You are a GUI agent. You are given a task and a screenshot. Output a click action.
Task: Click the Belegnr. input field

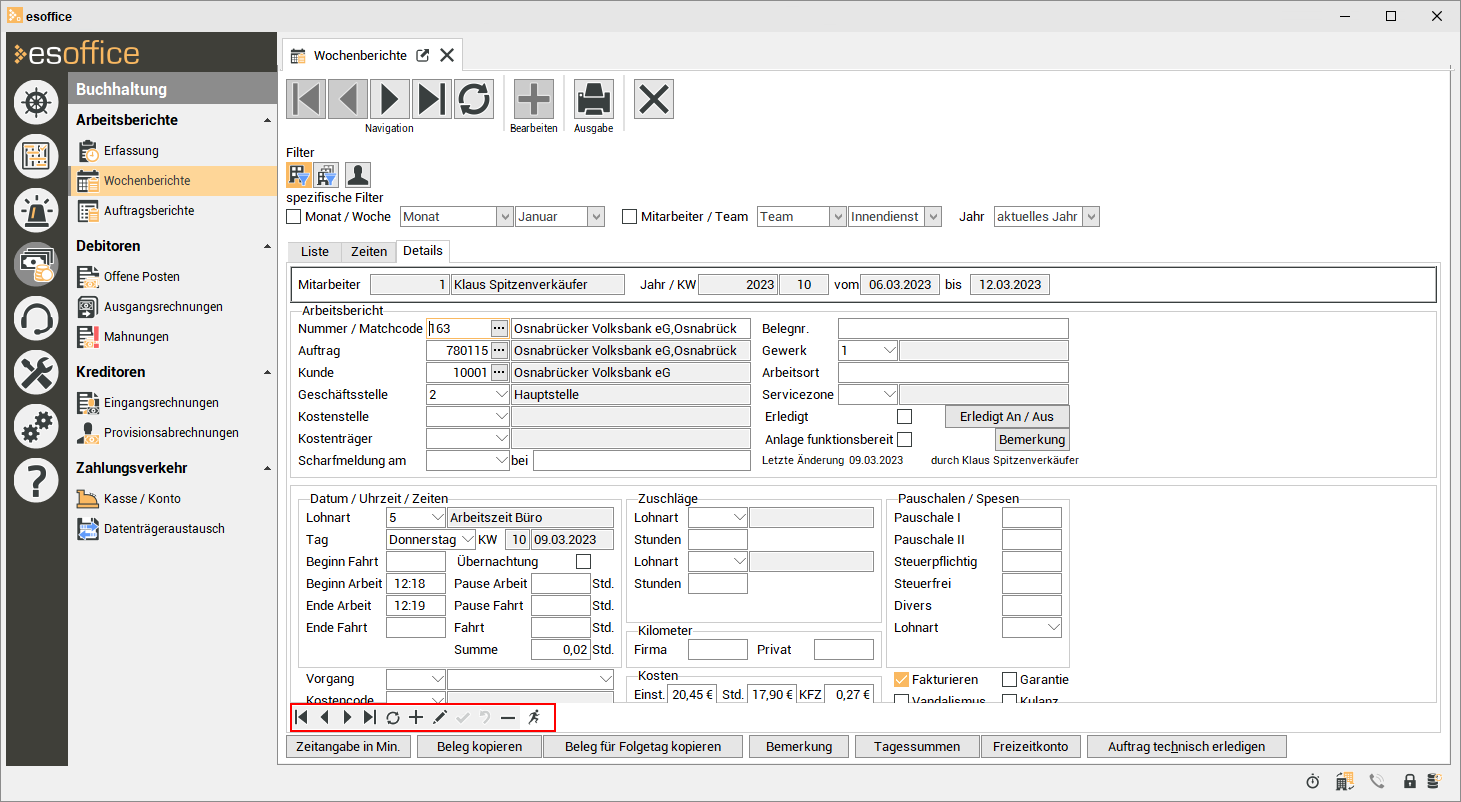coord(952,329)
